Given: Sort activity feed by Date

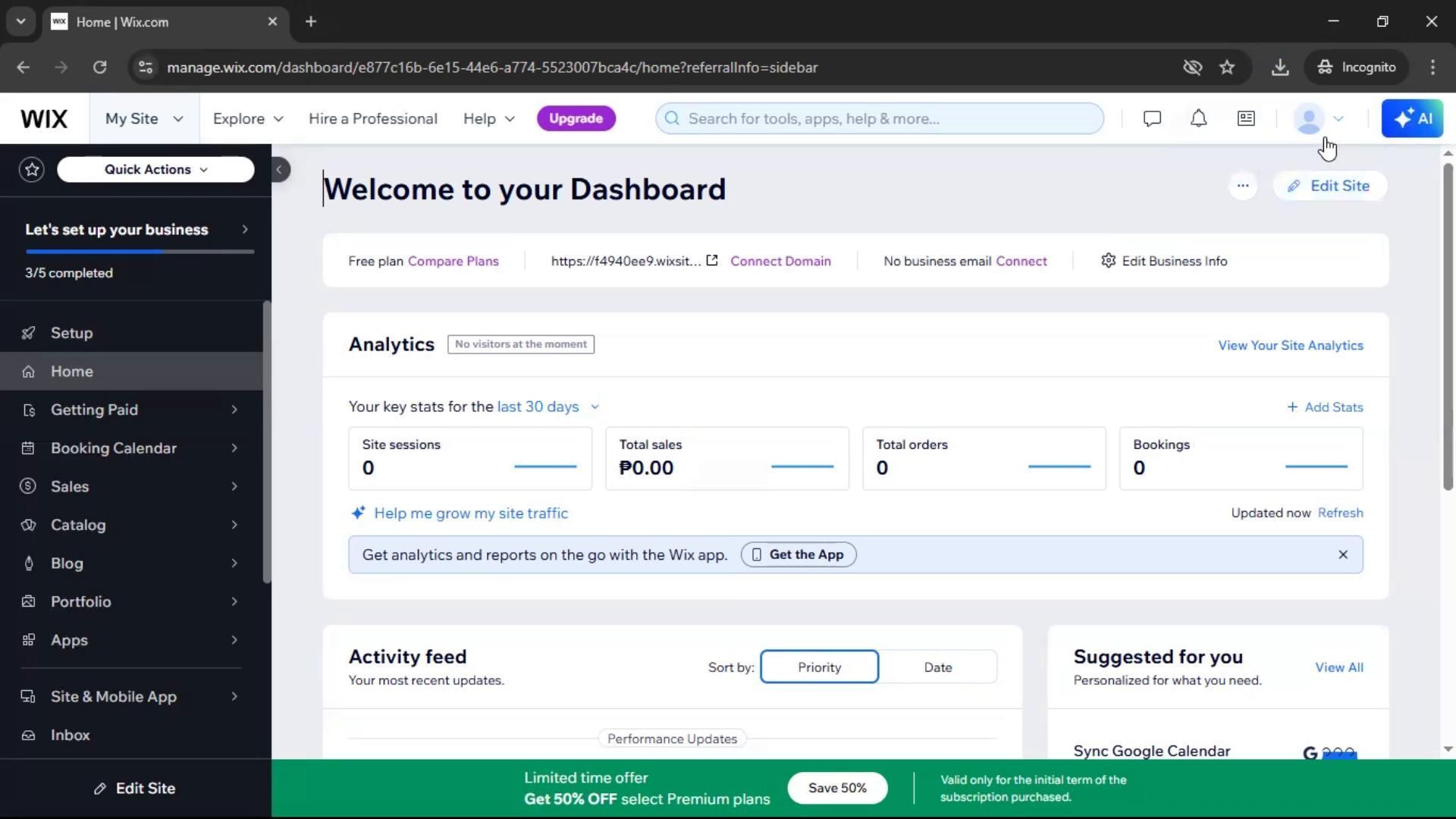Looking at the screenshot, I should click(x=937, y=667).
